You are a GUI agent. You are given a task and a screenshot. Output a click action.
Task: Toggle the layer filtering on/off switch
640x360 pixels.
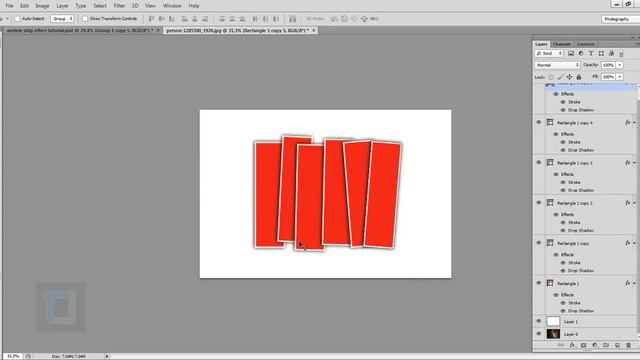coord(621,53)
